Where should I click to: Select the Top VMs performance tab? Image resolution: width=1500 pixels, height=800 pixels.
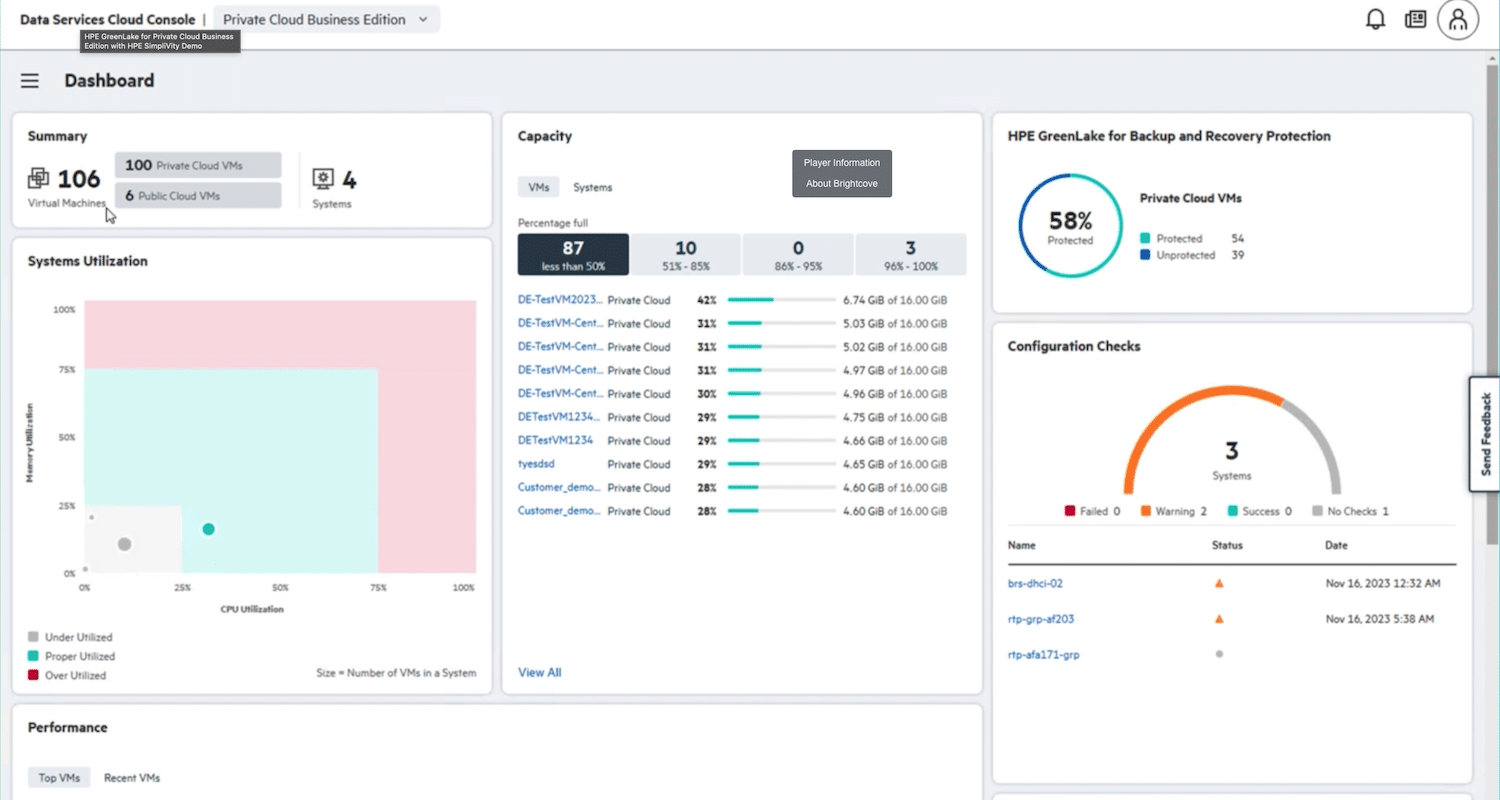tap(59, 777)
